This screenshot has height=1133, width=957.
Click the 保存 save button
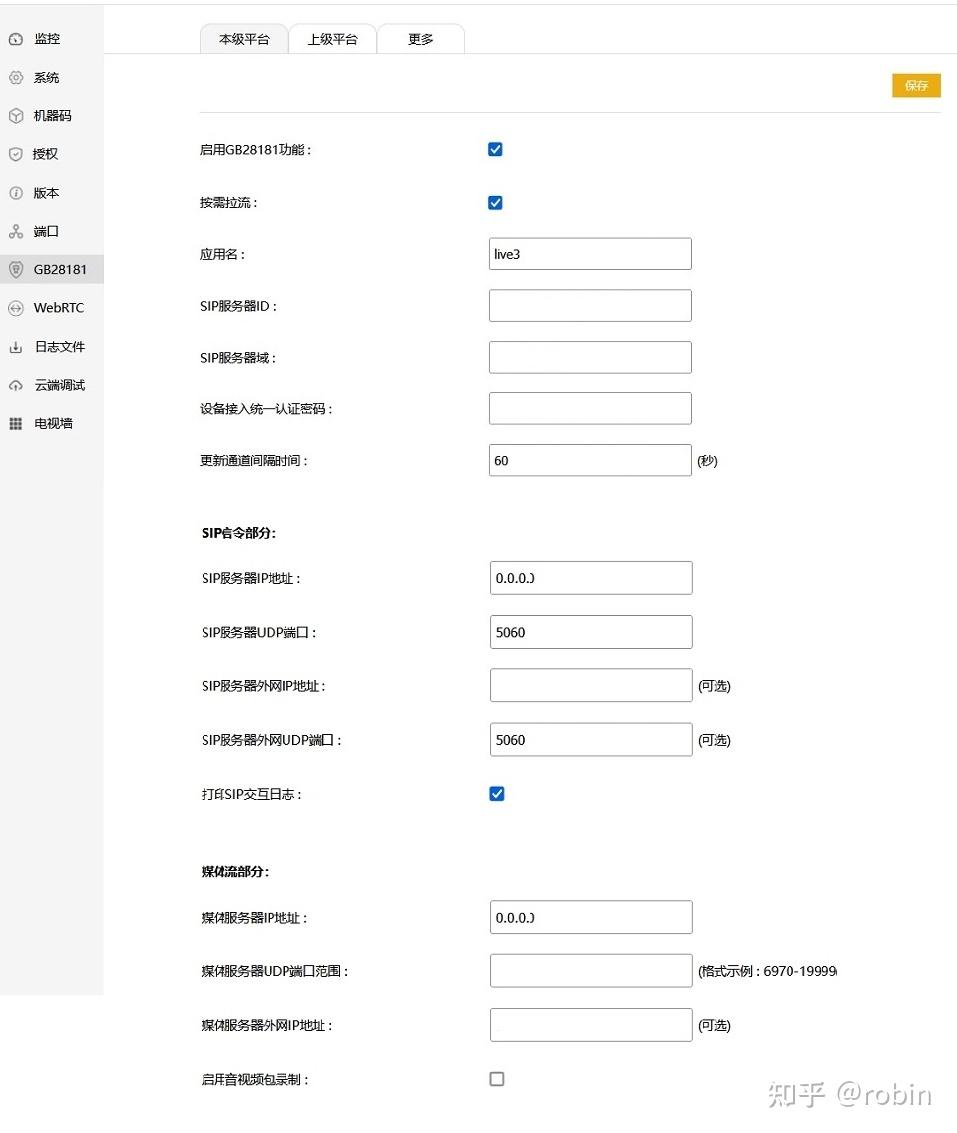coord(915,85)
